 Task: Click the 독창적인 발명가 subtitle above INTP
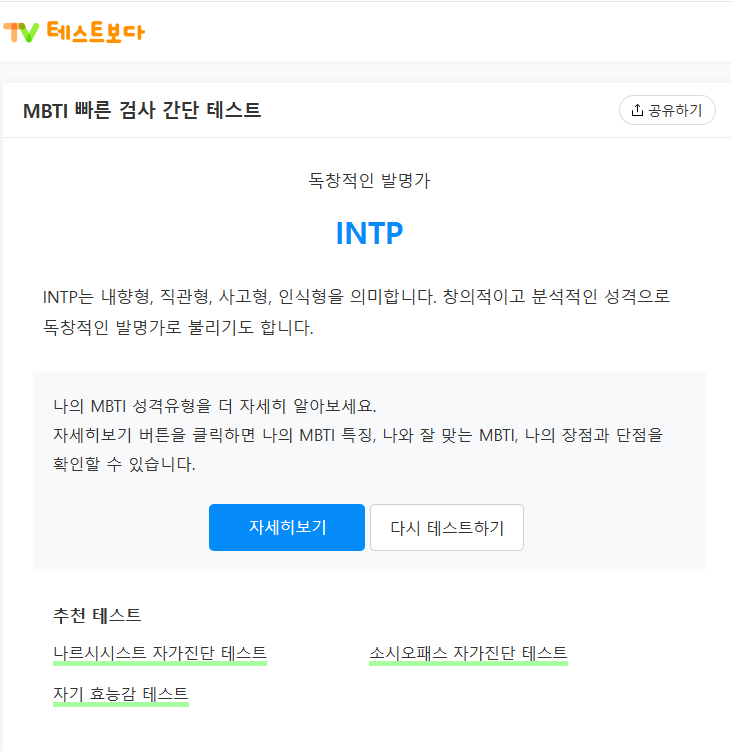pyautogui.click(x=369, y=181)
